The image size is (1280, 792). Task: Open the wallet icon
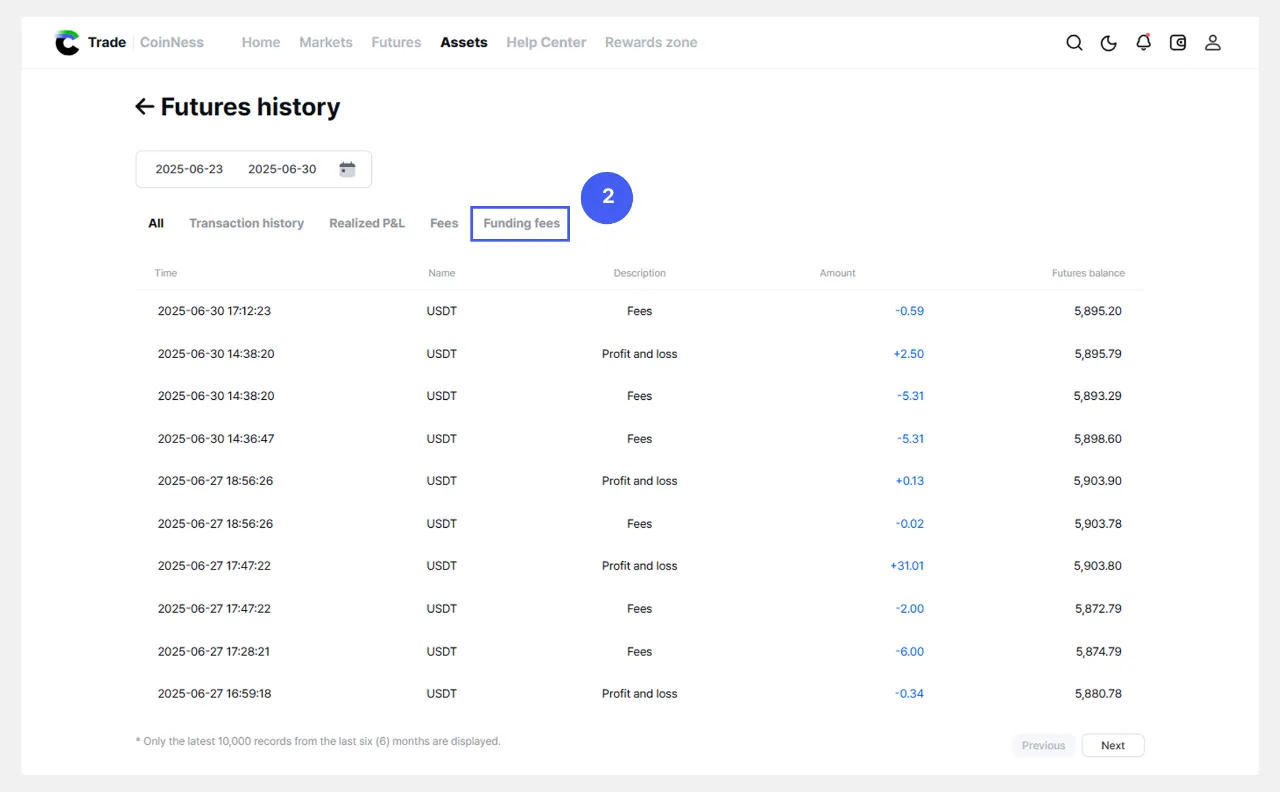click(1178, 43)
